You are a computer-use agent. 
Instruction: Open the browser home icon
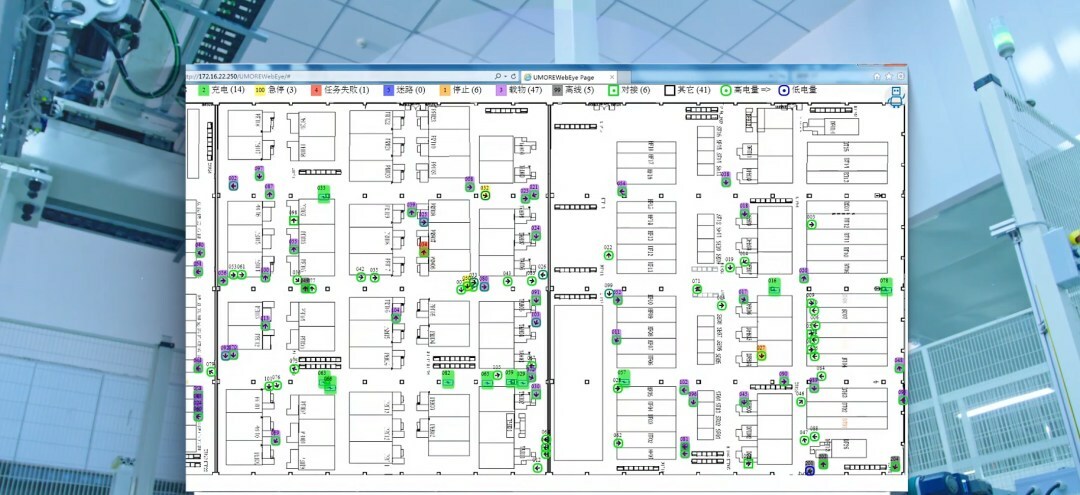pyautogui.click(x=877, y=76)
